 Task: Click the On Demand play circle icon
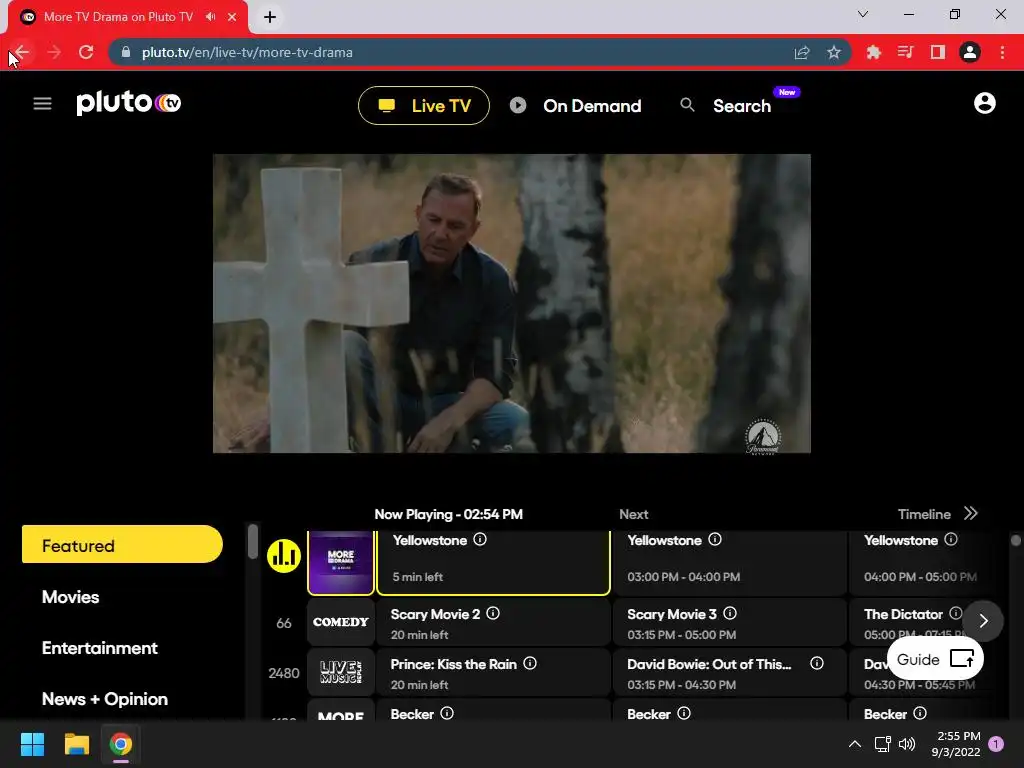tap(518, 105)
